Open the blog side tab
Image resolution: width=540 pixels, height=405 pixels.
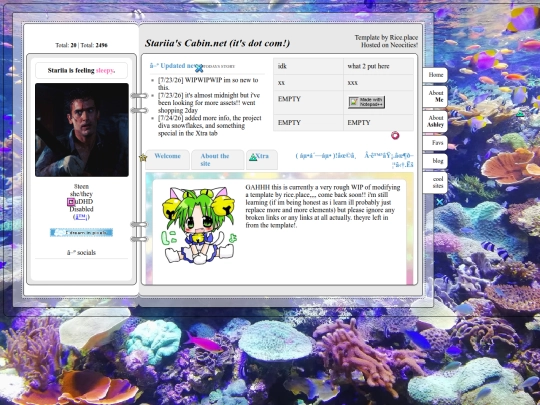point(435,161)
